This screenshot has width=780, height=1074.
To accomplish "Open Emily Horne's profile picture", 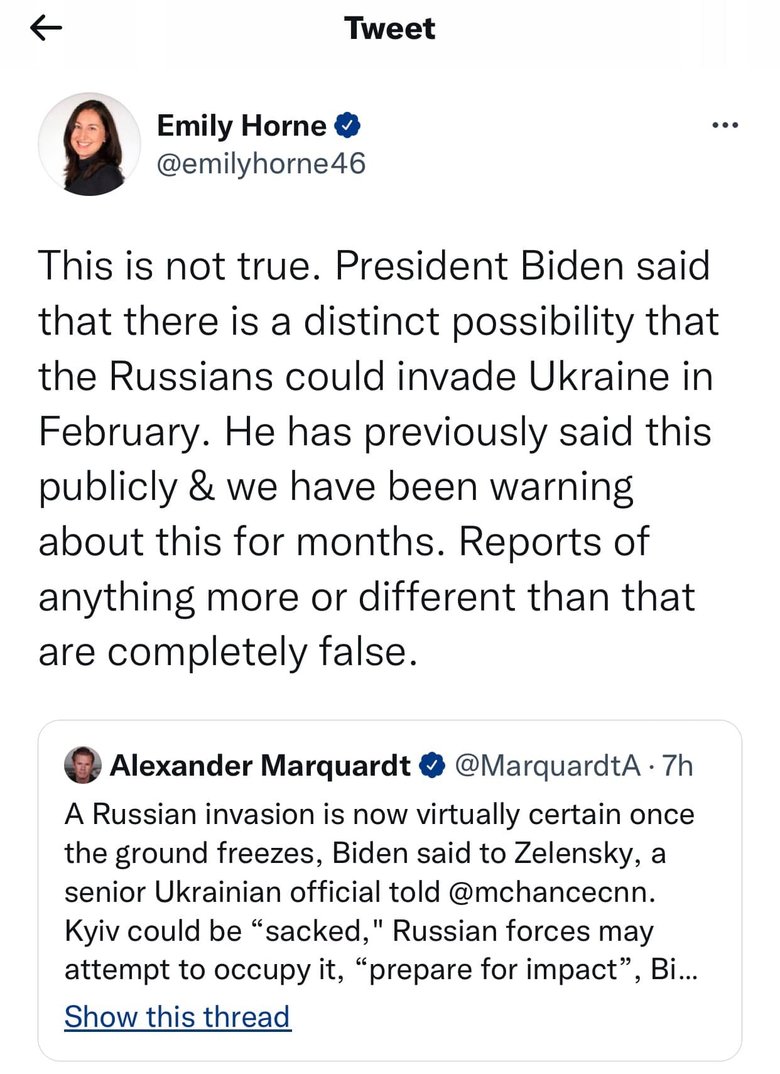I will 89,144.
